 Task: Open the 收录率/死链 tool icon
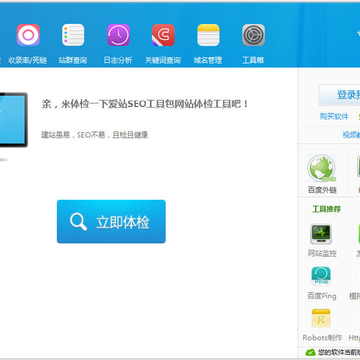click(x=28, y=35)
